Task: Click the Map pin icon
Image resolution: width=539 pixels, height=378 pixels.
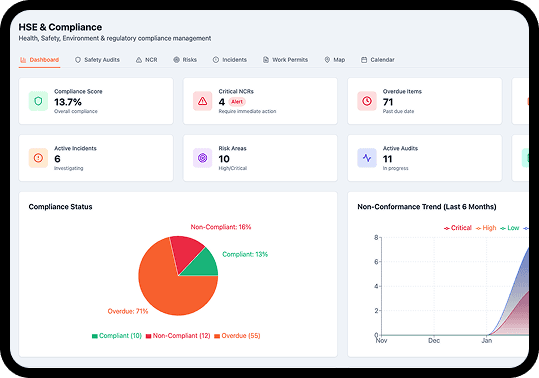Action: [327, 60]
